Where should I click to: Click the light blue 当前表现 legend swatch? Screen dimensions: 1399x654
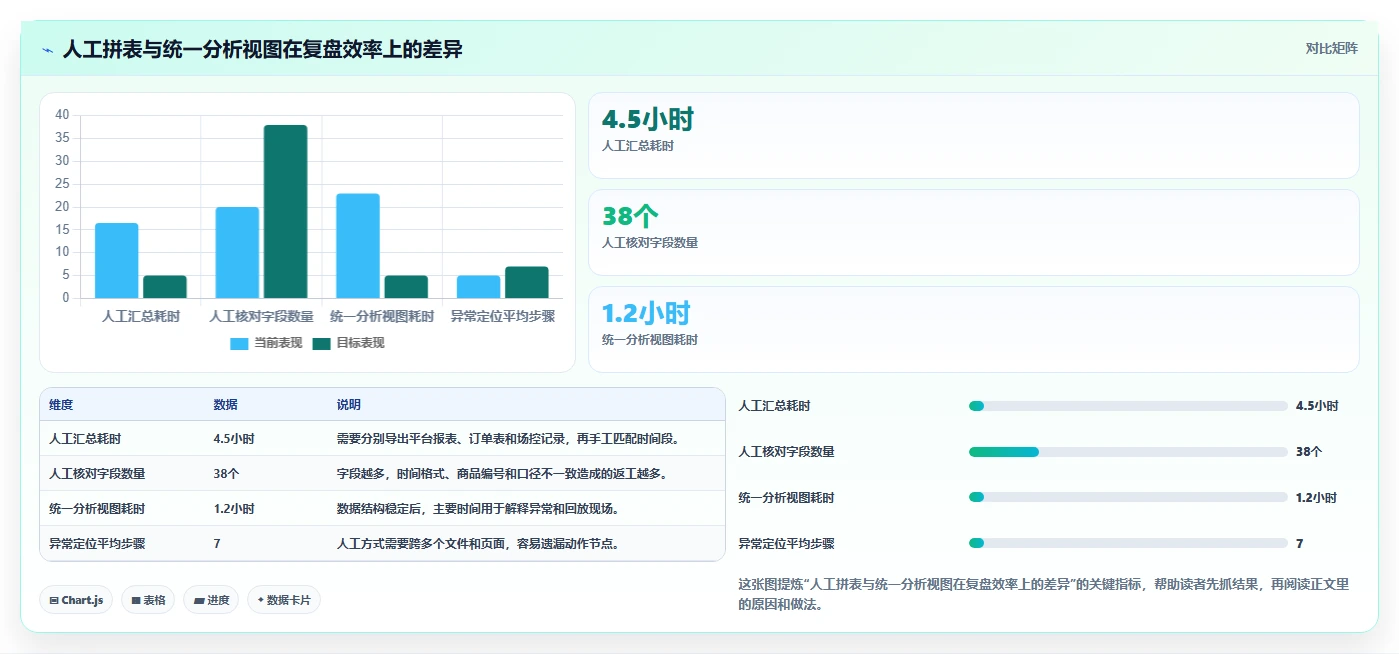(x=239, y=343)
